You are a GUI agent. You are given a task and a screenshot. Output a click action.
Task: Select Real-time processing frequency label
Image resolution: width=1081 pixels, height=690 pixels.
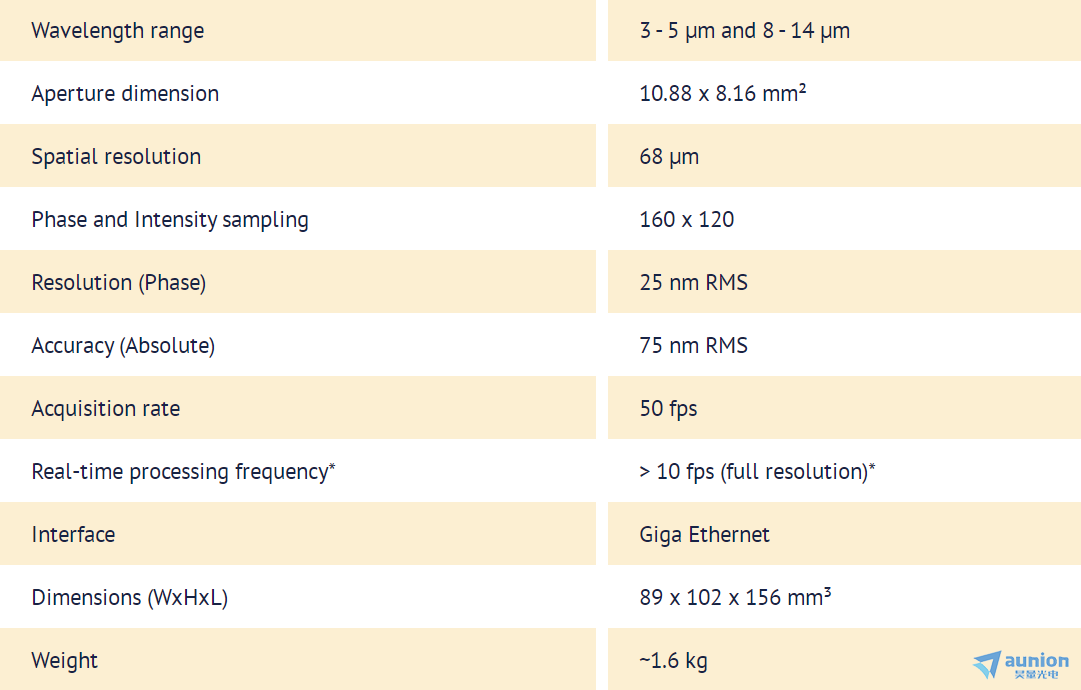[x=183, y=471]
